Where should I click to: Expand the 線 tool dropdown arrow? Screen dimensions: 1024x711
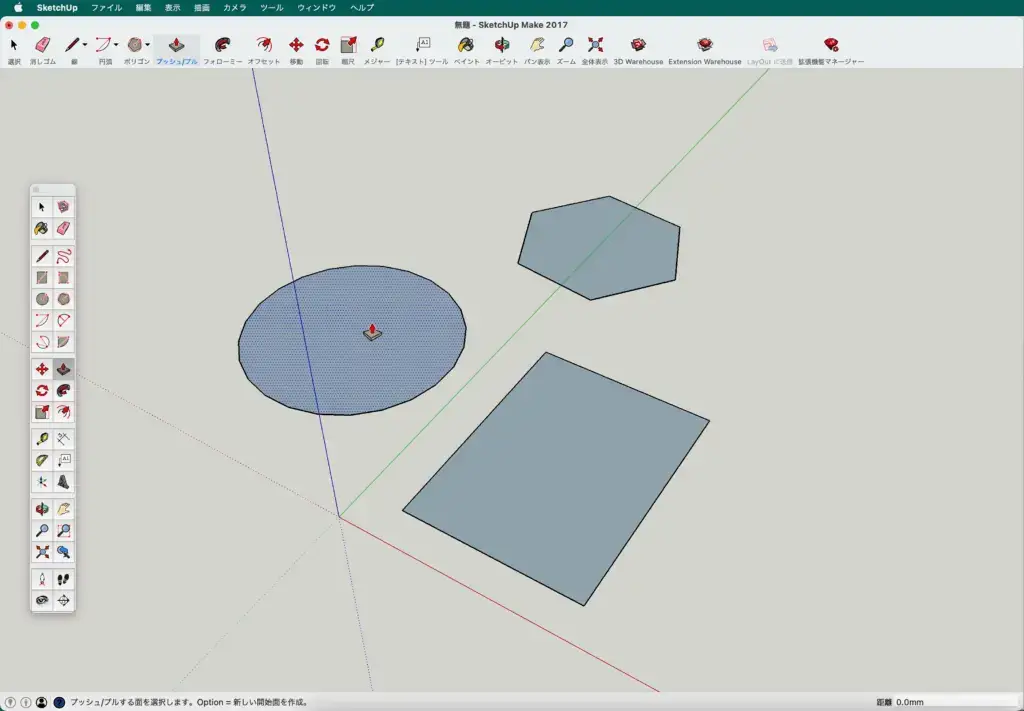tap(85, 44)
